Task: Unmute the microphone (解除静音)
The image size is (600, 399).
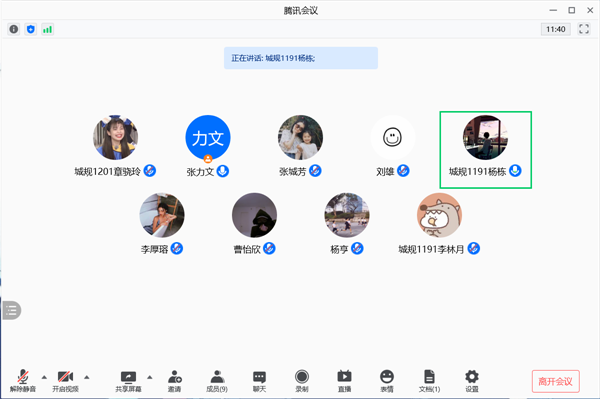Action: [x=23, y=381]
